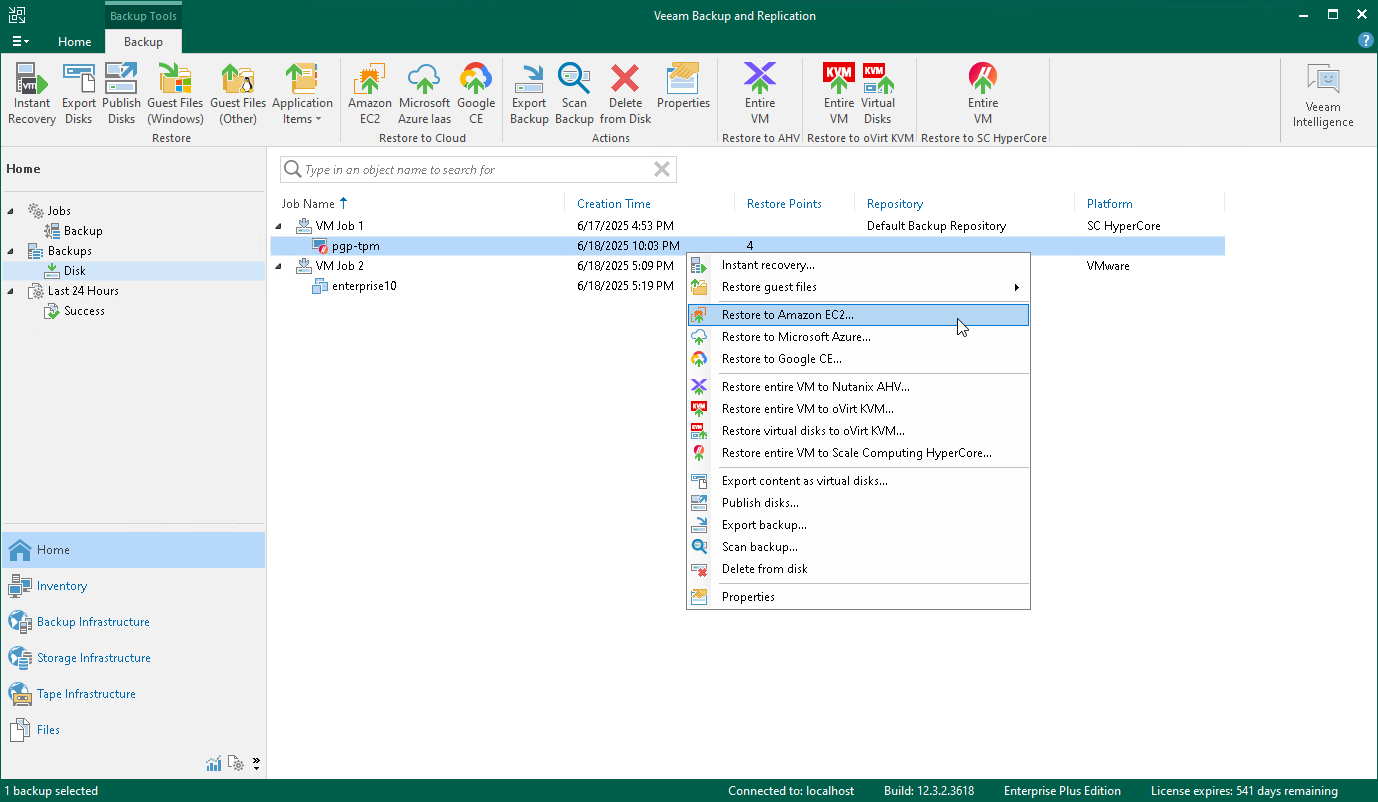Viewport: 1378px width, 802px height.
Task: Open Guest Files (Windows) restore
Action: (x=175, y=93)
